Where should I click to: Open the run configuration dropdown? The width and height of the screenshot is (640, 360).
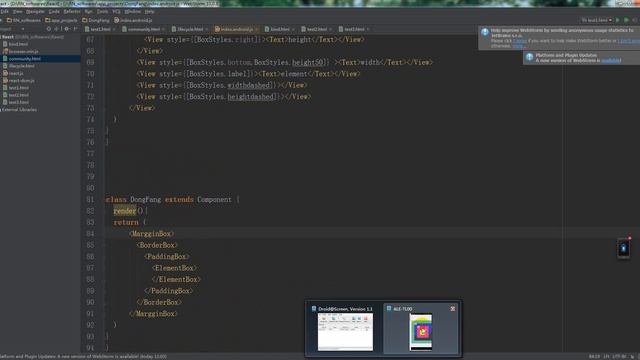click(597, 20)
